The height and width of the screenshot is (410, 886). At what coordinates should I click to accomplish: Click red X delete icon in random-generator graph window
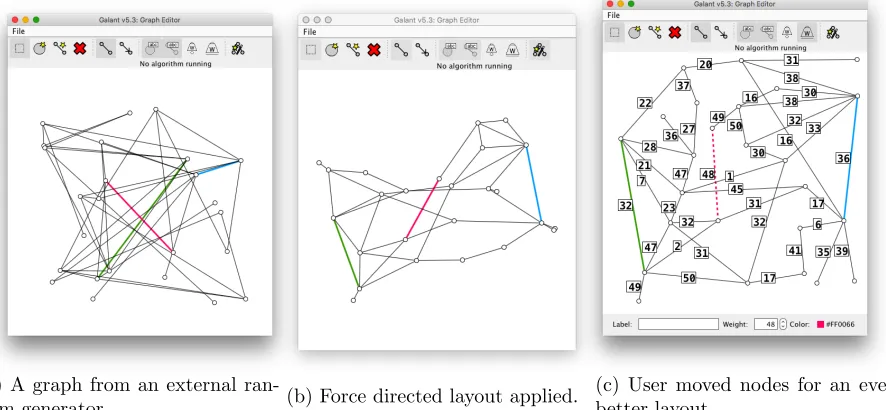pos(80,49)
